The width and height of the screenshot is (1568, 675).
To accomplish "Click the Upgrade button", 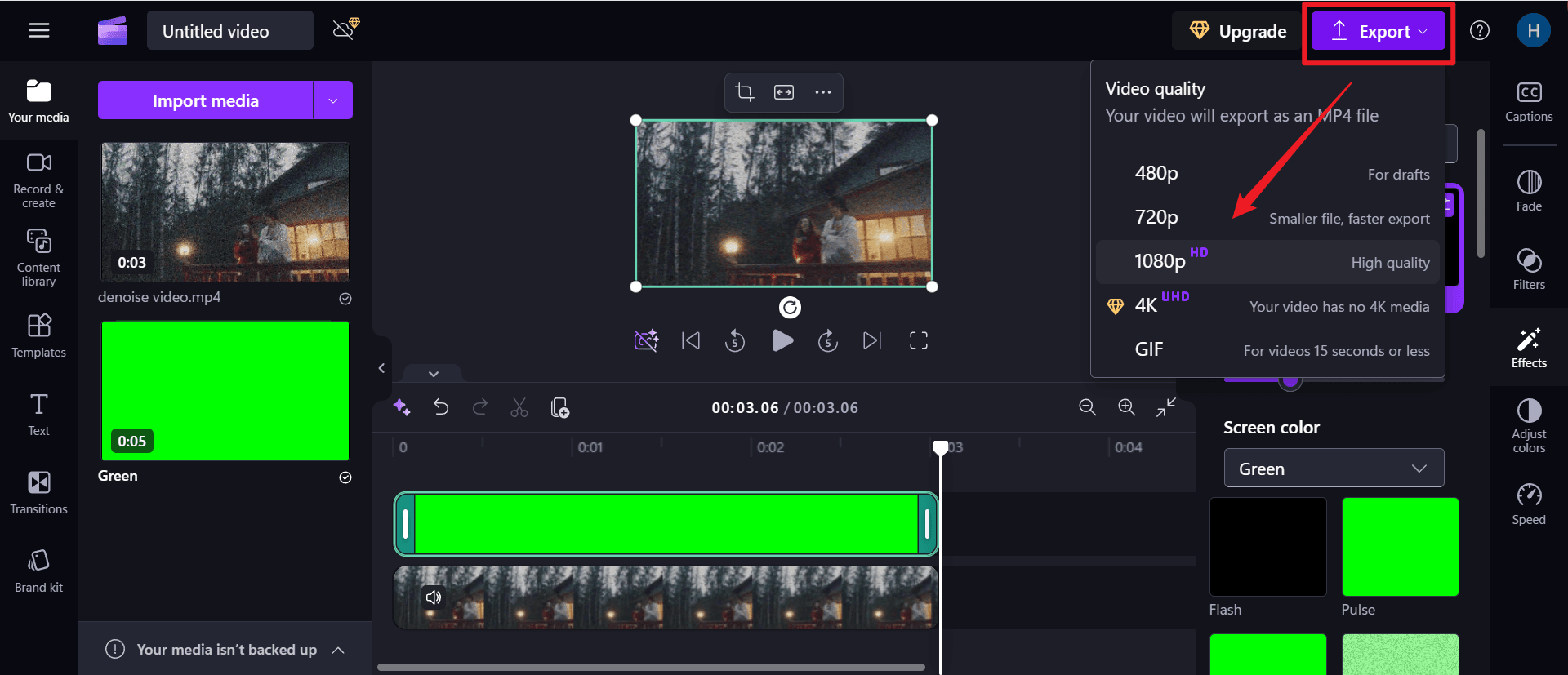I will pyautogui.click(x=1238, y=31).
